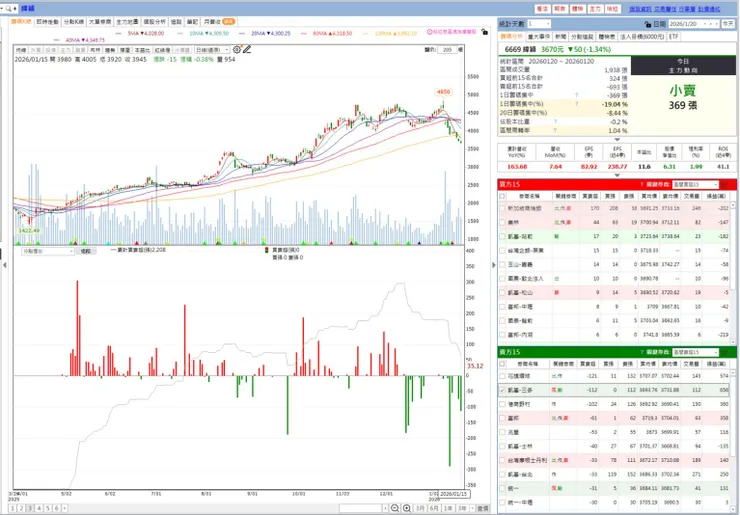Go to chart page 5
The width and height of the screenshot is (740, 515).
pyautogui.click(x=48, y=508)
